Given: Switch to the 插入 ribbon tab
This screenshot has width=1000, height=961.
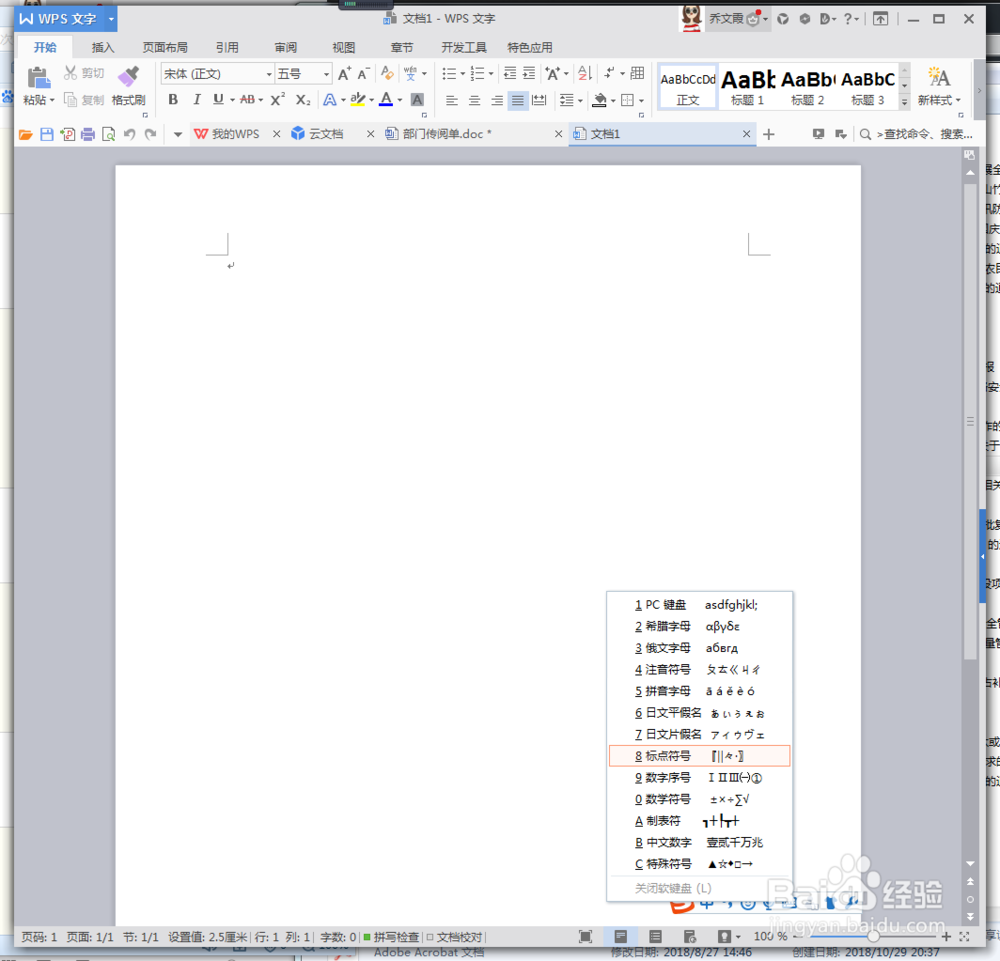Looking at the screenshot, I should 103,47.
